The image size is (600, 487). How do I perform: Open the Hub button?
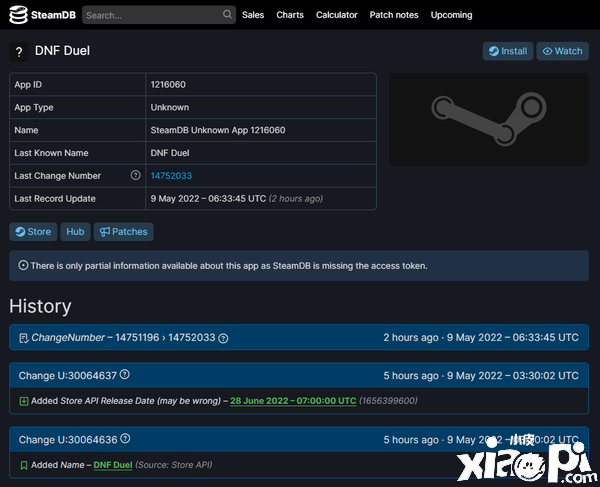[x=75, y=232]
